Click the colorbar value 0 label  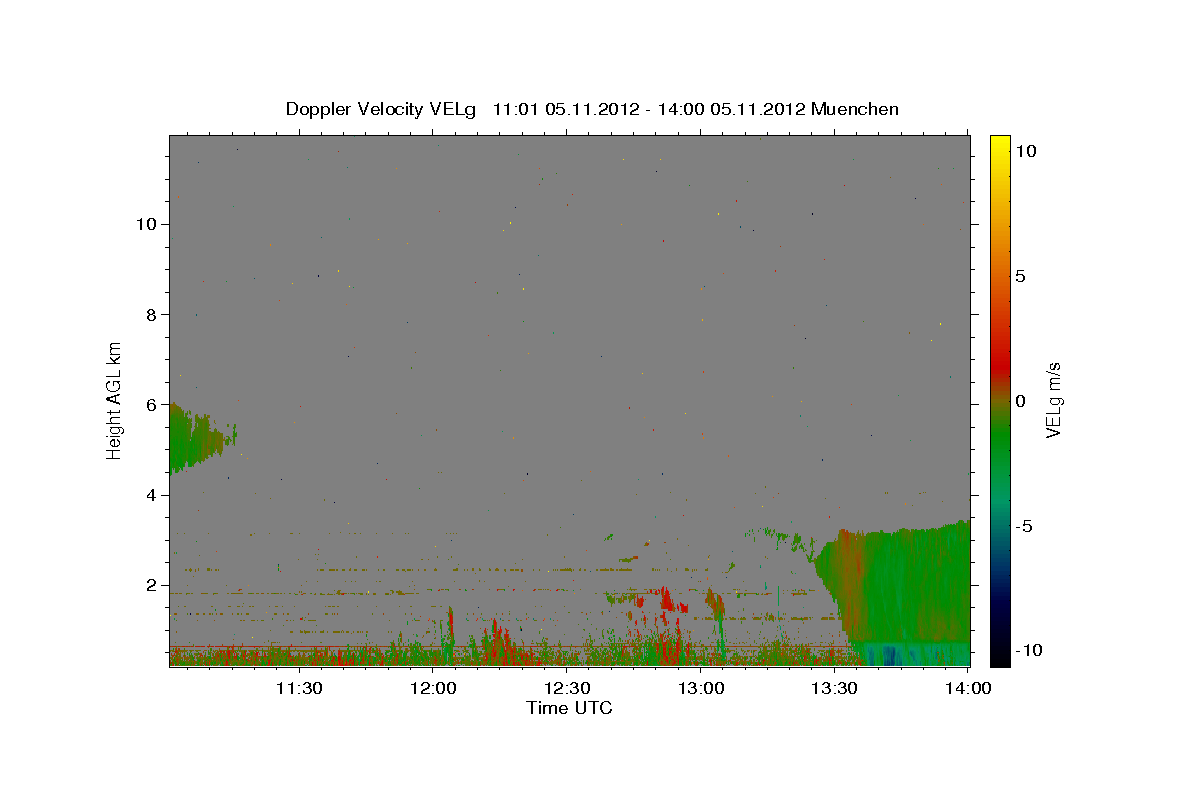1021,401
